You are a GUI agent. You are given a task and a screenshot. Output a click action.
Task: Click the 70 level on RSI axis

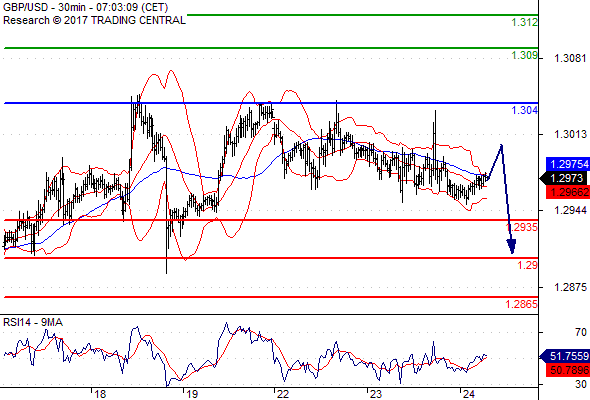(x=581, y=332)
